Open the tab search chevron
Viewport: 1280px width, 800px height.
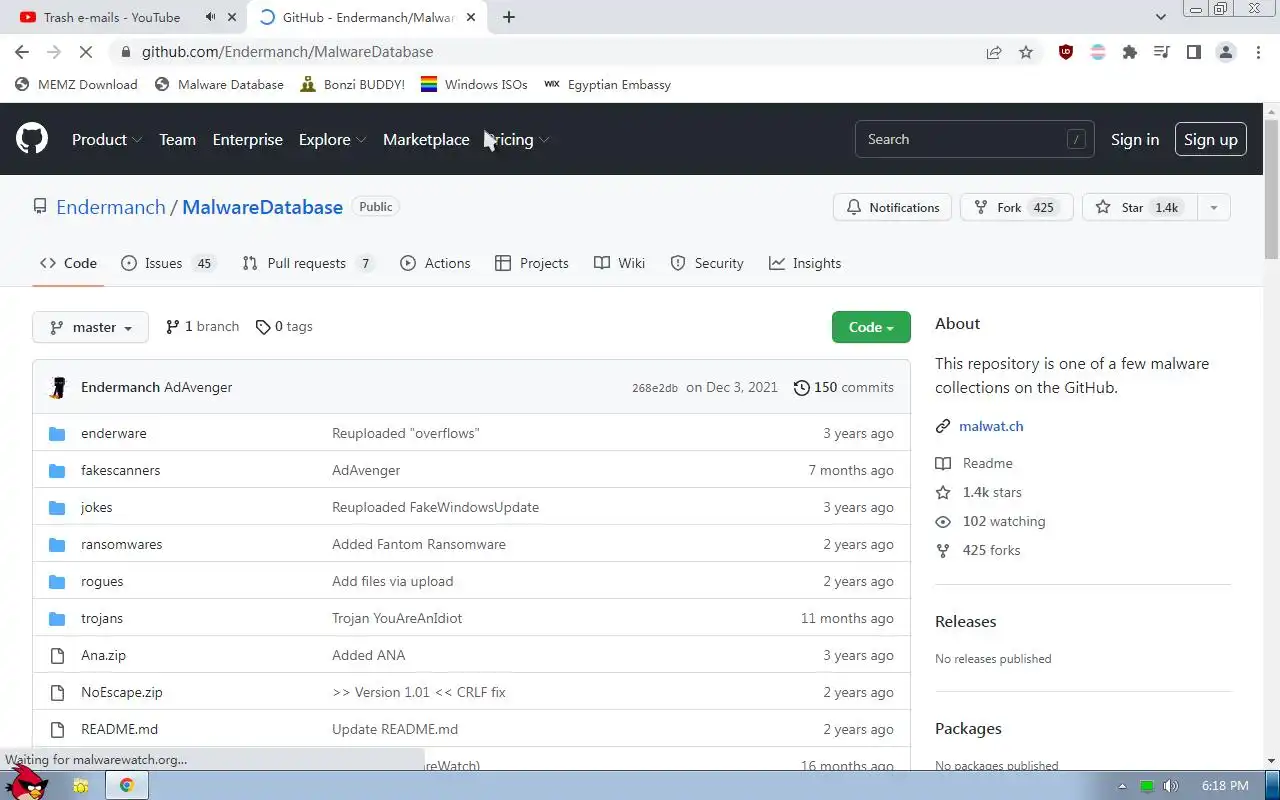click(1160, 17)
